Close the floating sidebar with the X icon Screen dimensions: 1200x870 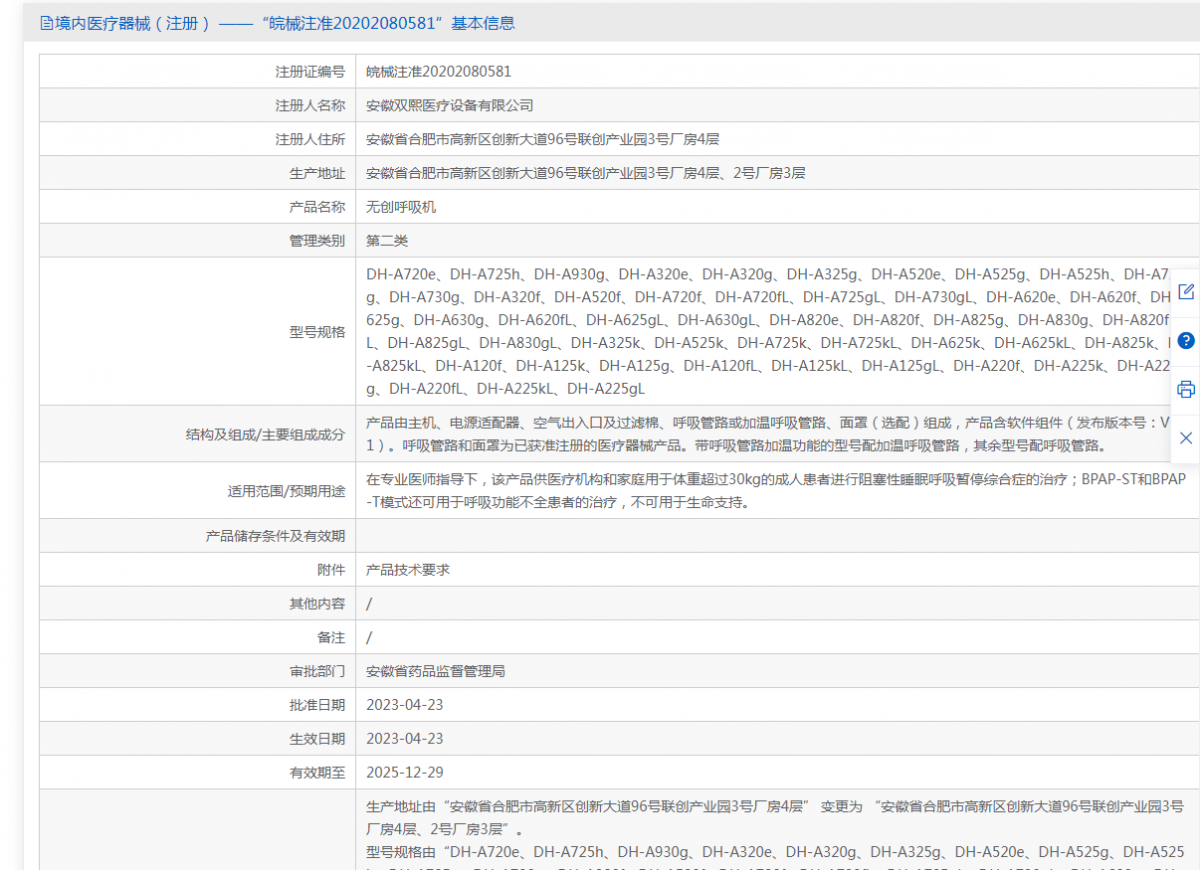[x=1186, y=438]
